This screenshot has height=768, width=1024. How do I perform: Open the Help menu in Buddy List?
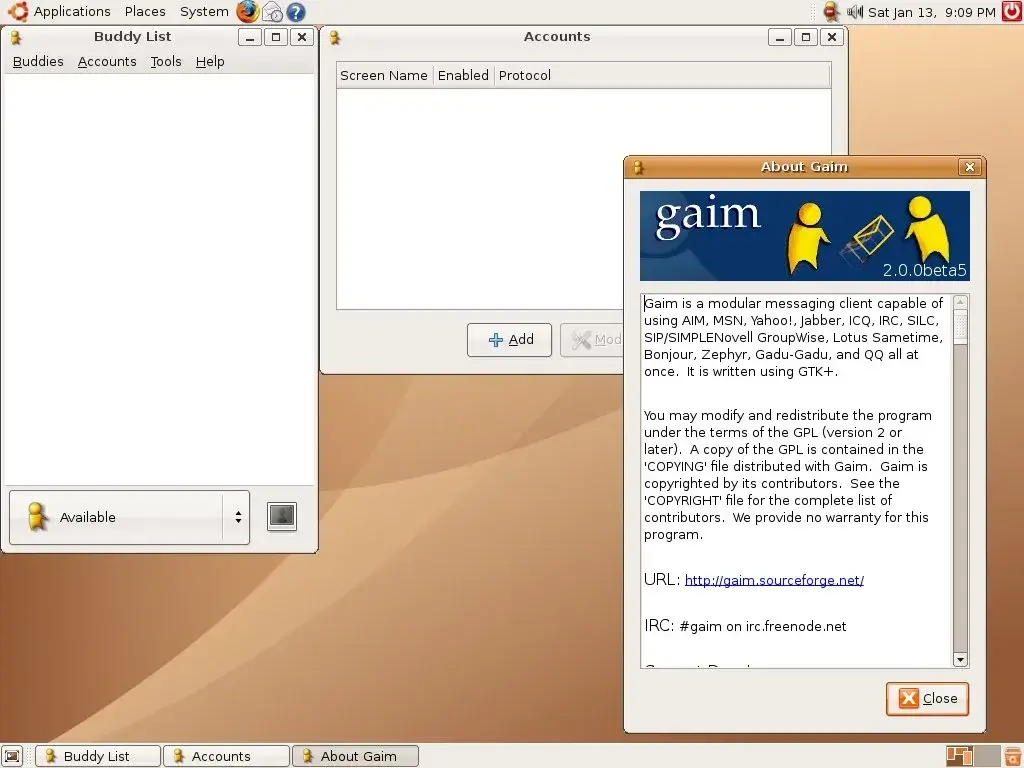point(210,61)
